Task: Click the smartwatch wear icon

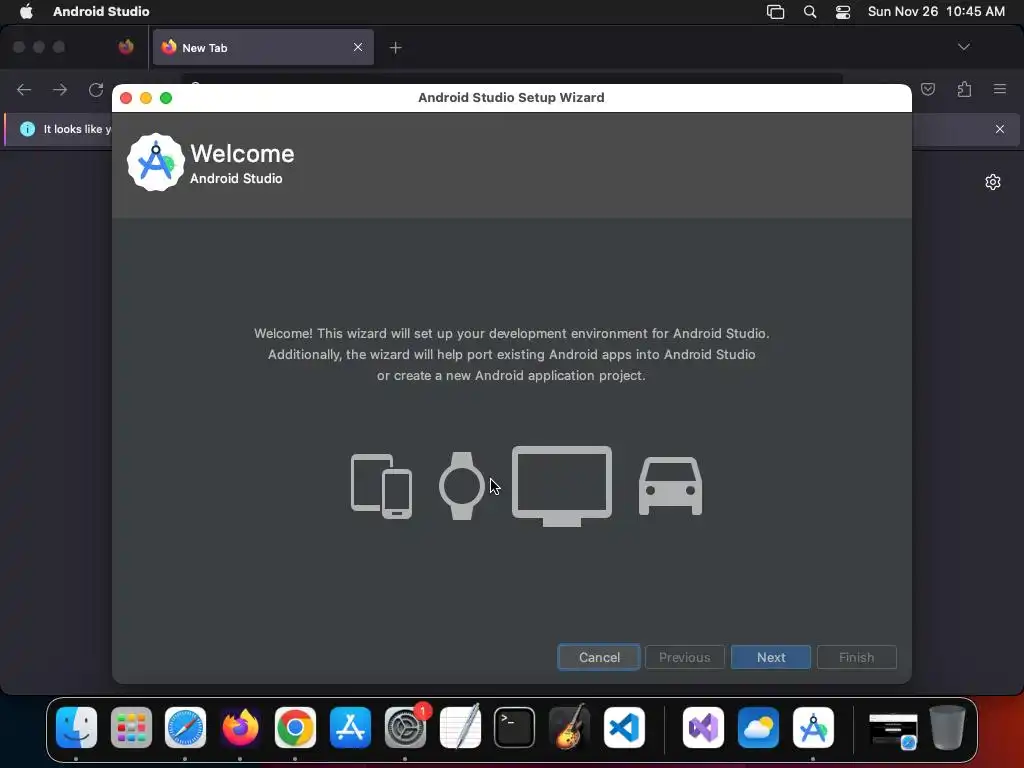Action: coord(462,486)
